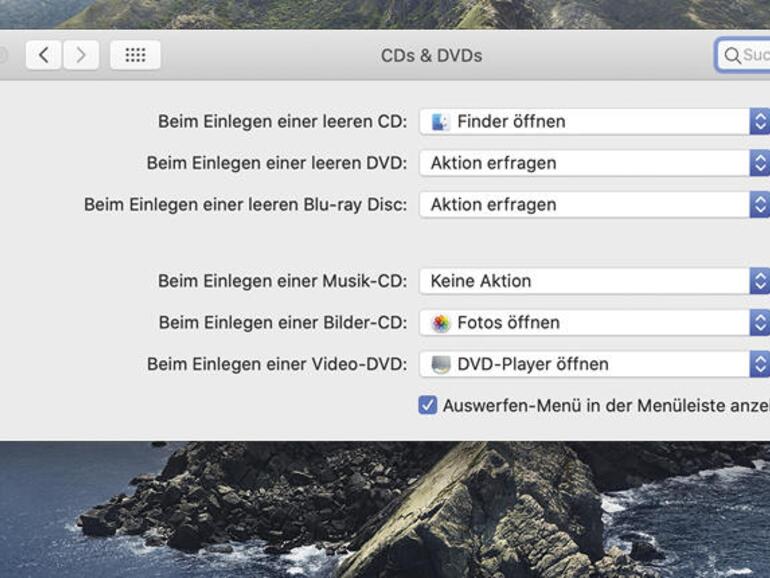Open the Musik-CD action dropdown
Screen dimensions: 770x578
tap(590, 281)
